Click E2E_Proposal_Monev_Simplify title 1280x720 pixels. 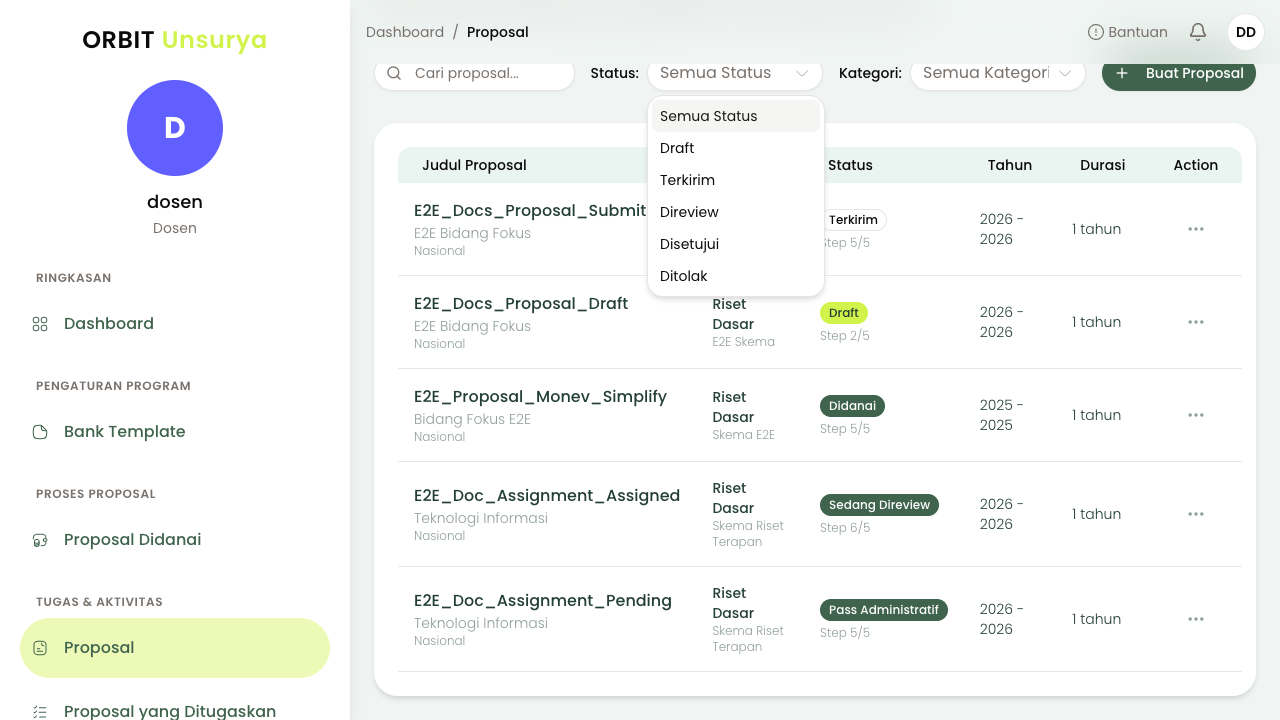tap(540, 396)
